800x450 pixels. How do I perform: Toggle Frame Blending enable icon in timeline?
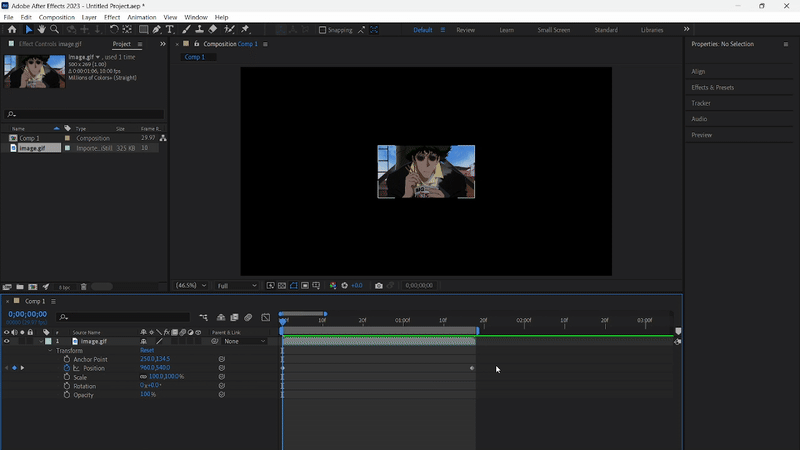point(234,317)
